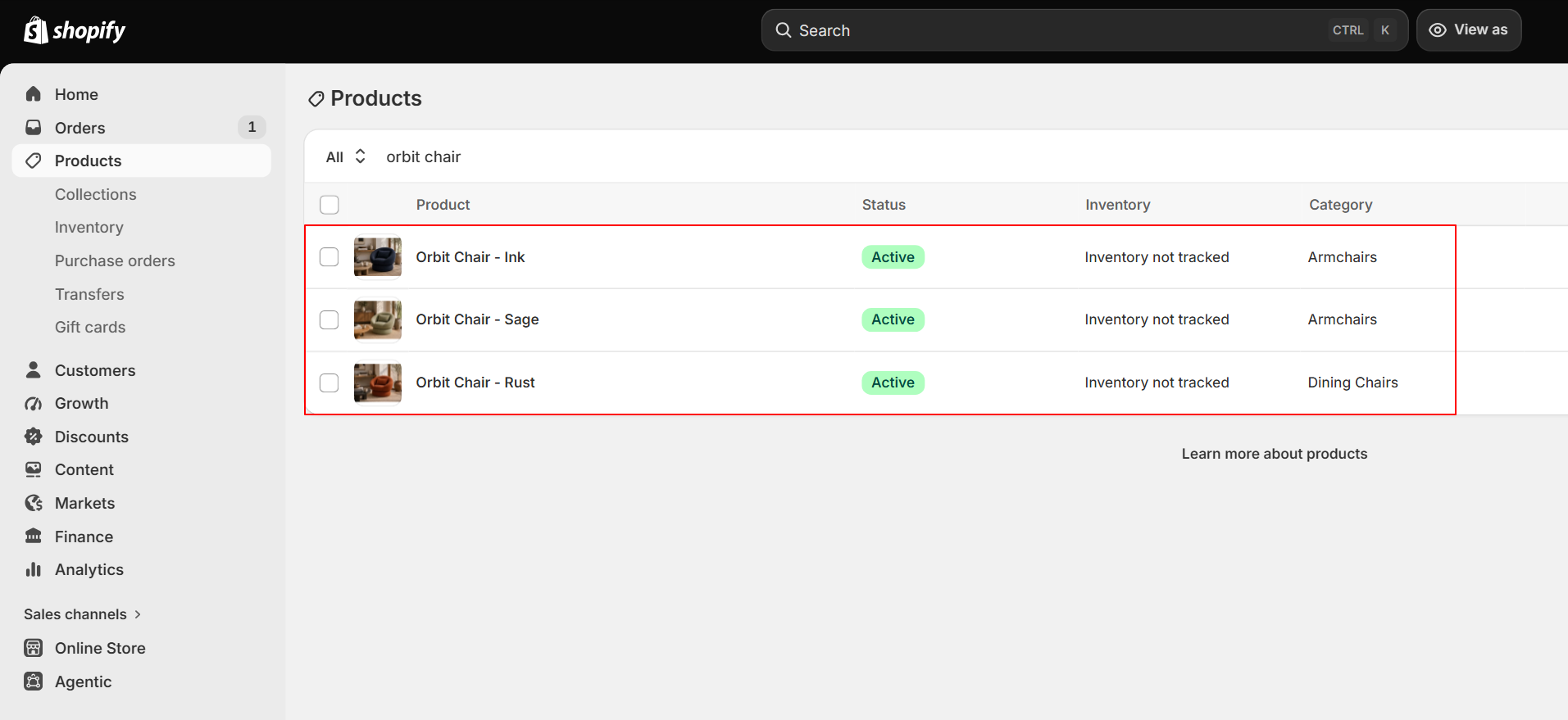Click Active badge in Orbit Chair - Ink row

[x=893, y=257]
